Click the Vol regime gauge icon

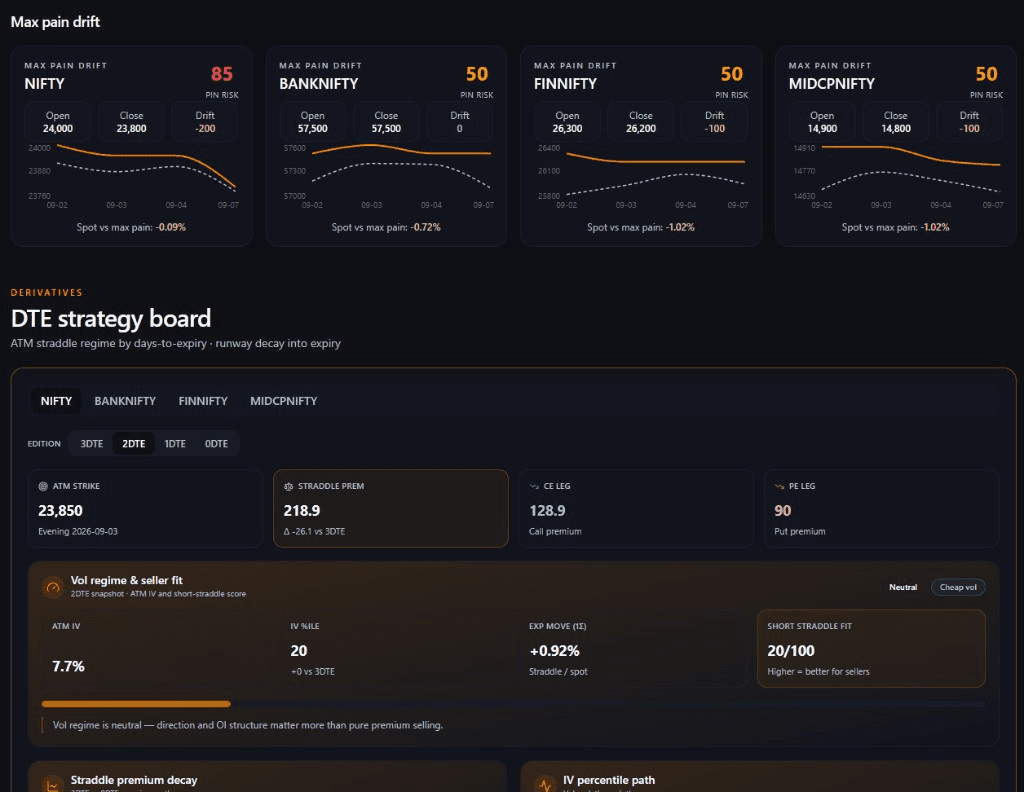pyautogui.click(x=53, y=587)
